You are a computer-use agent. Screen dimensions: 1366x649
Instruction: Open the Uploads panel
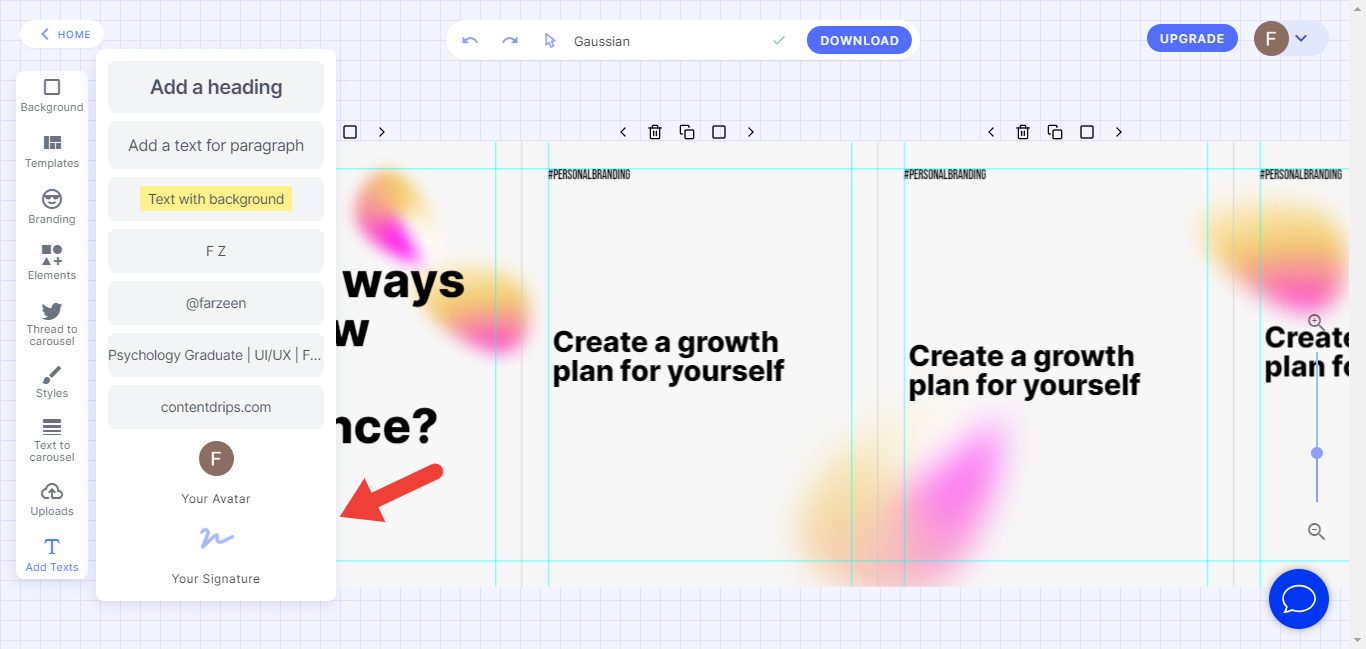click(52, 499)
